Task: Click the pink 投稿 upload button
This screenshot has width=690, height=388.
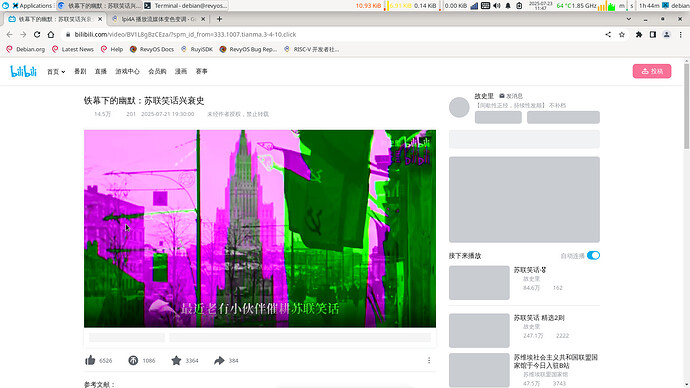Action: pyautogui.click(x=652, y=71)
